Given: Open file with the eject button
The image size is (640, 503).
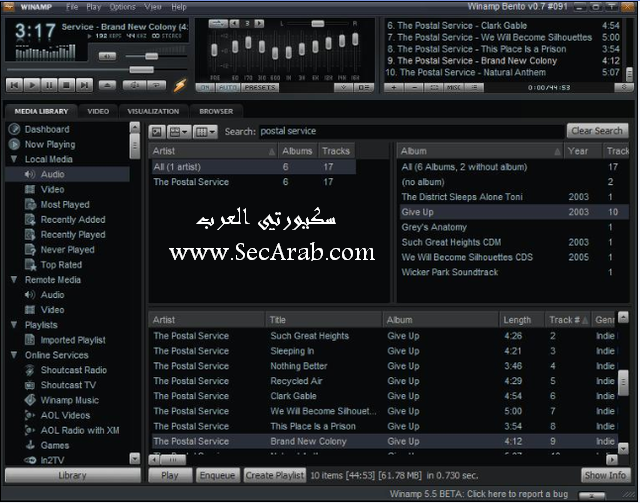Looking at the screenshot, I should coord(107,85).
